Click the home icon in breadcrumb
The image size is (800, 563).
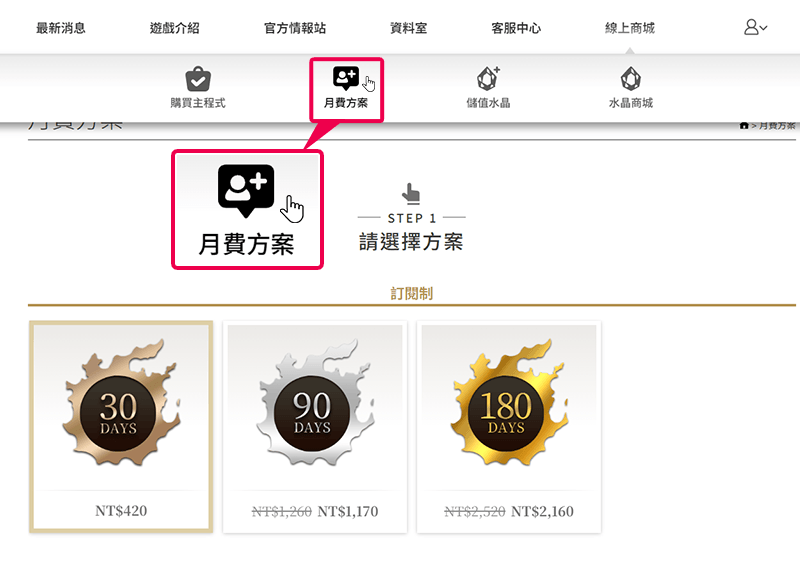point(744,126)
